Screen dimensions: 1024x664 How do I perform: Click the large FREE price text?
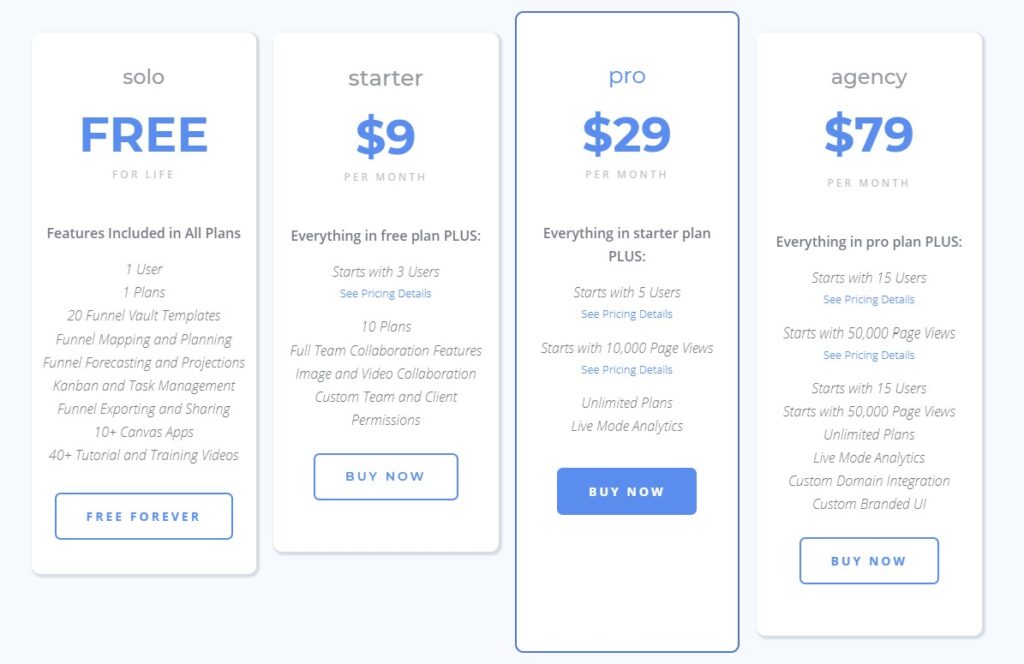[x=143, y=135]
